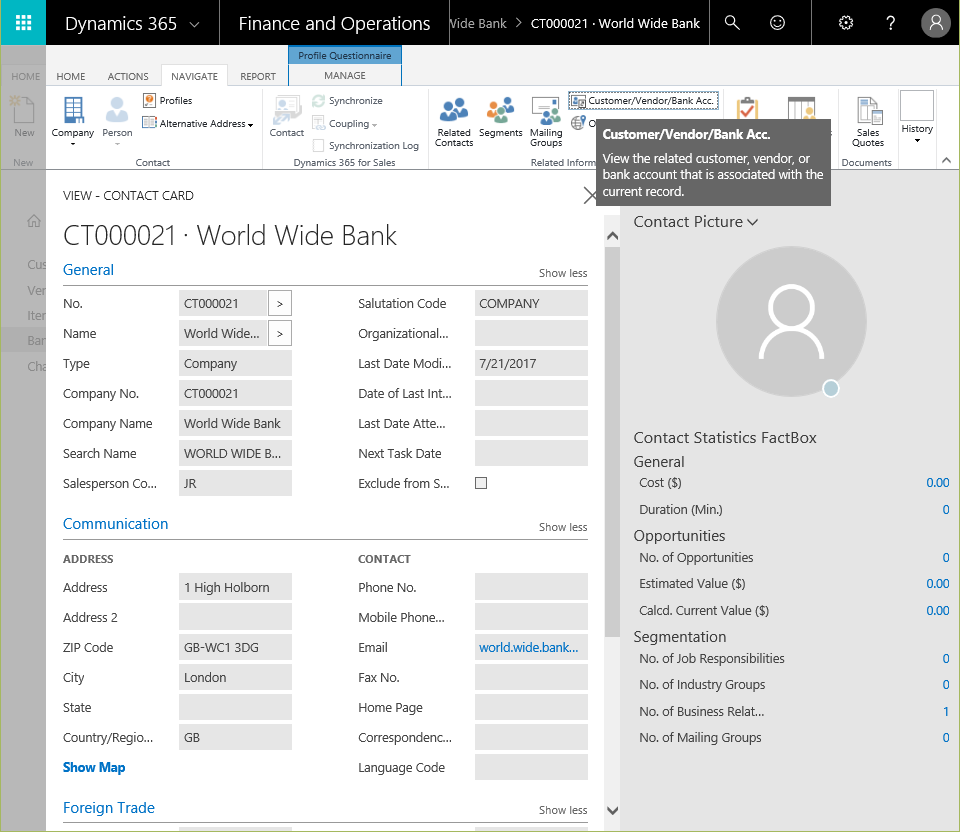Open the Company ribbon button
The image size is (960, 832).
click(x=73, y=121)
